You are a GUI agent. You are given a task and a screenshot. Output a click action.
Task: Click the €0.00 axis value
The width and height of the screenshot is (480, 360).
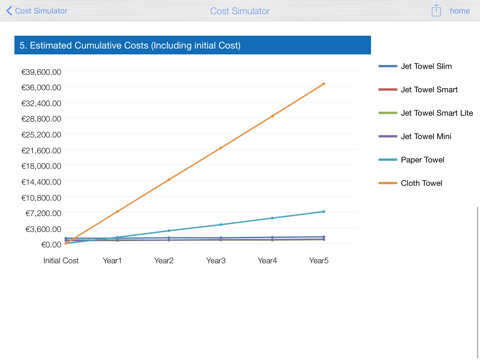[x=51, y=245]
